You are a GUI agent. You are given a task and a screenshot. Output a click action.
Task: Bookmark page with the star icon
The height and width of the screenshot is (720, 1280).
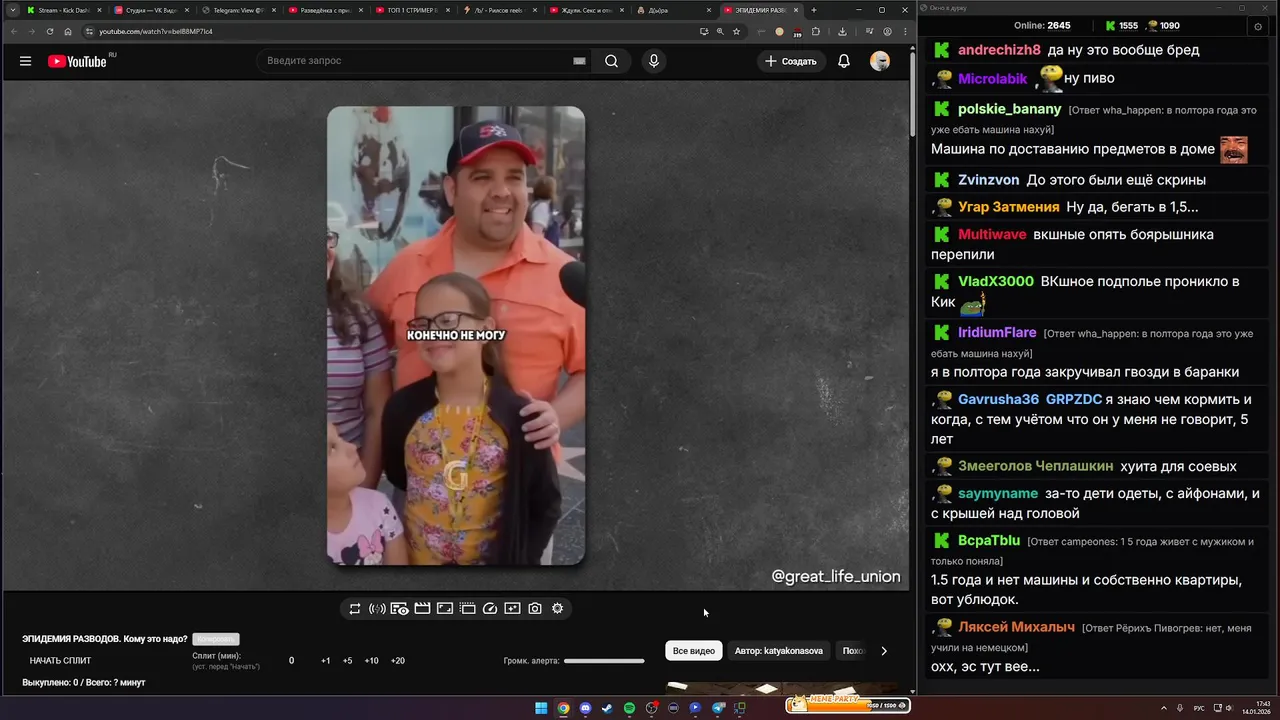coord(737,31)
